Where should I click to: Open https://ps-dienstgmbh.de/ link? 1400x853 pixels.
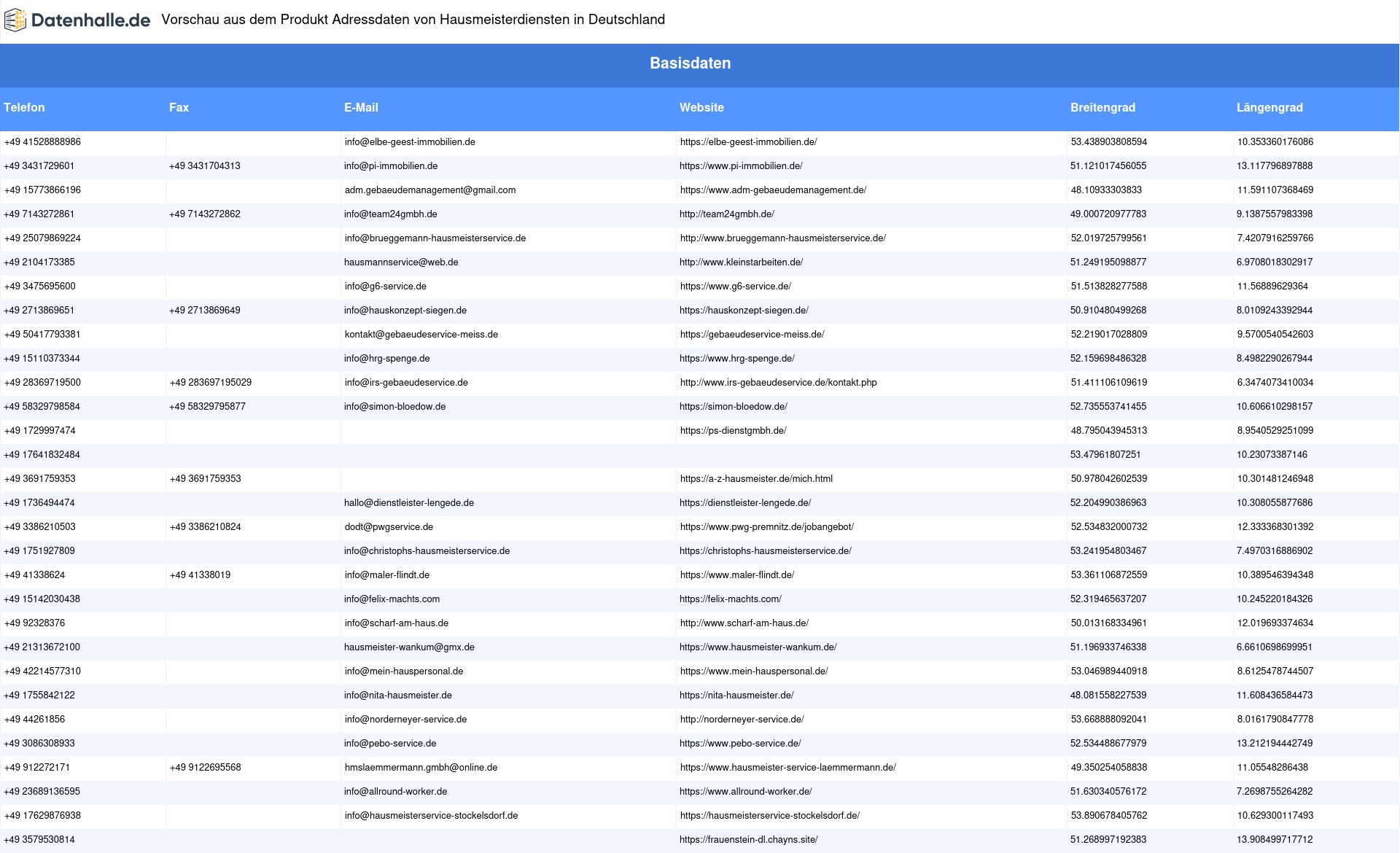click(734, 431)
